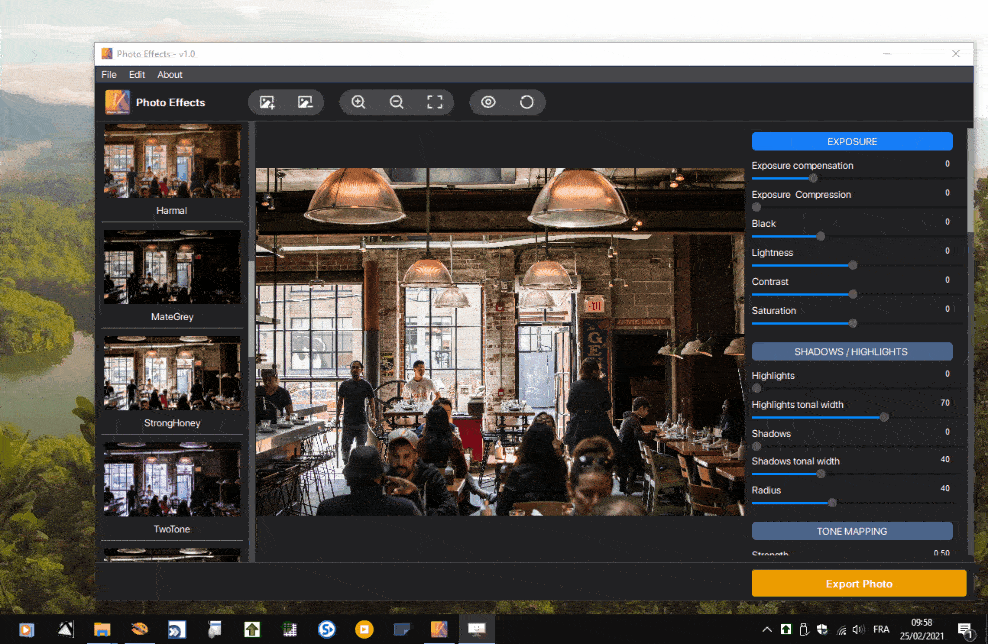Viewport: 988px width, 644px height.
Task: Open the About menu
Action: pos(169,74)
